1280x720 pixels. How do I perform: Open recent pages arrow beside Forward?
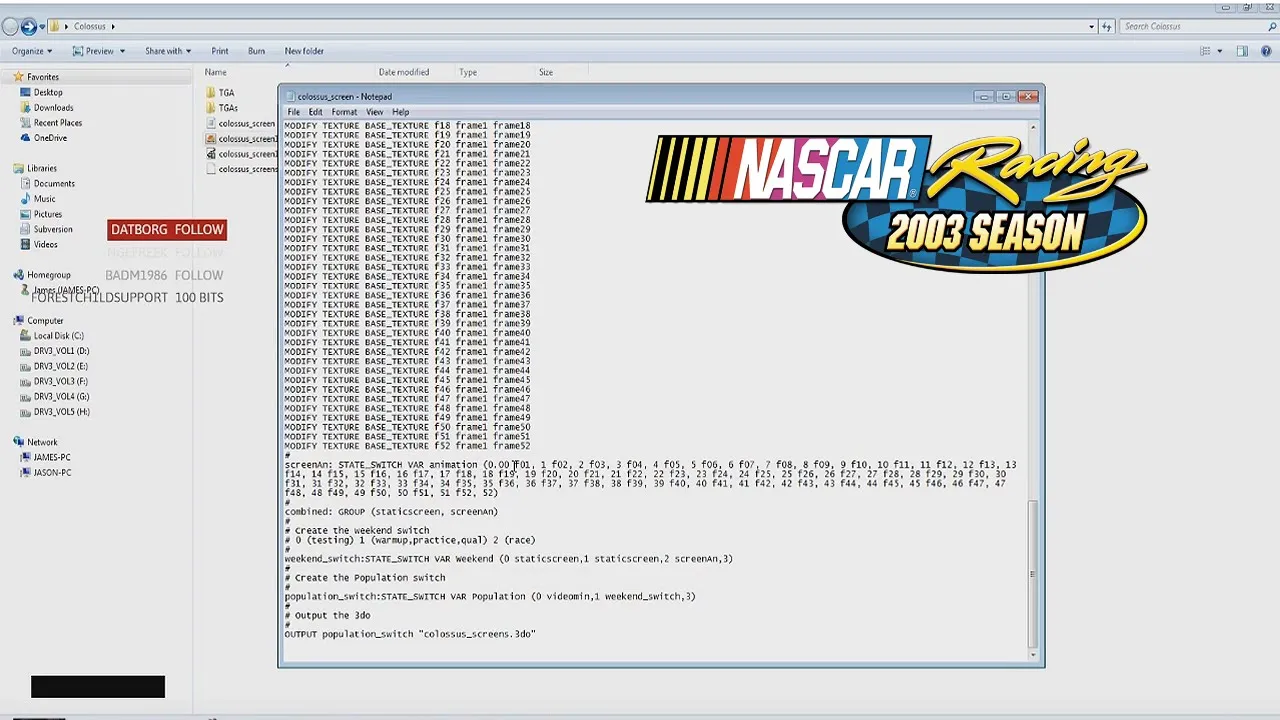click(x=43, y=26)
